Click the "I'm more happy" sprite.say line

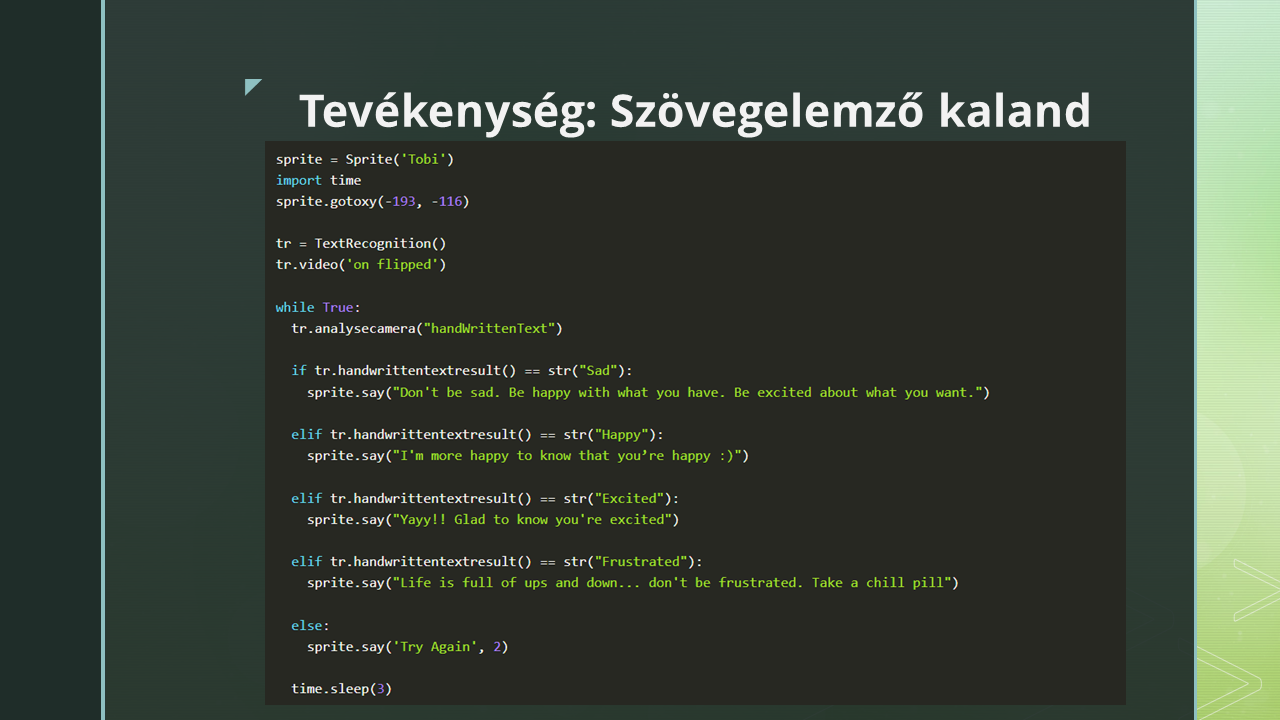(527, 455)
